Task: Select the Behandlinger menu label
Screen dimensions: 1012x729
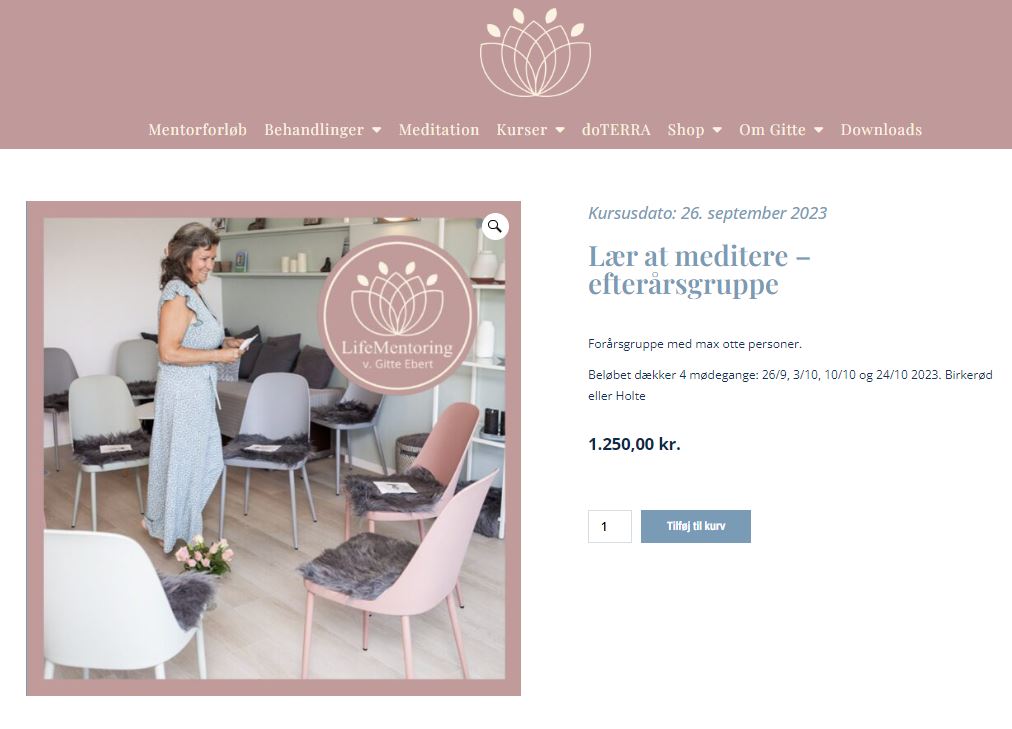Action: point(314,130)
